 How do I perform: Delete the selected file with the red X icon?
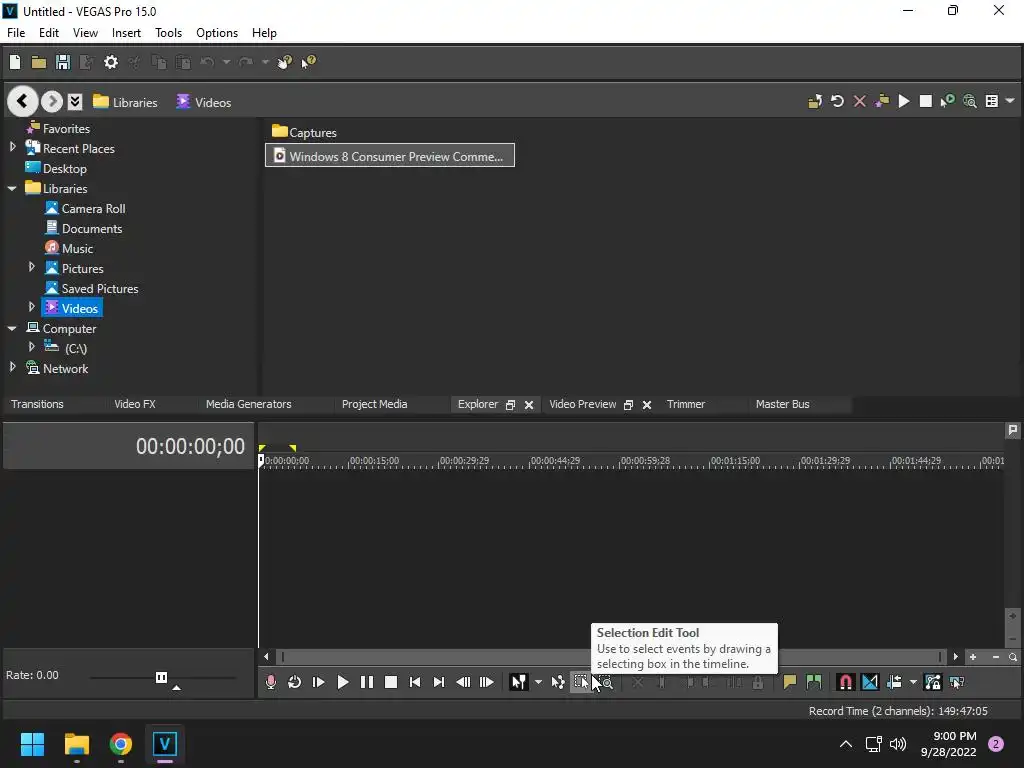(859, 101)
